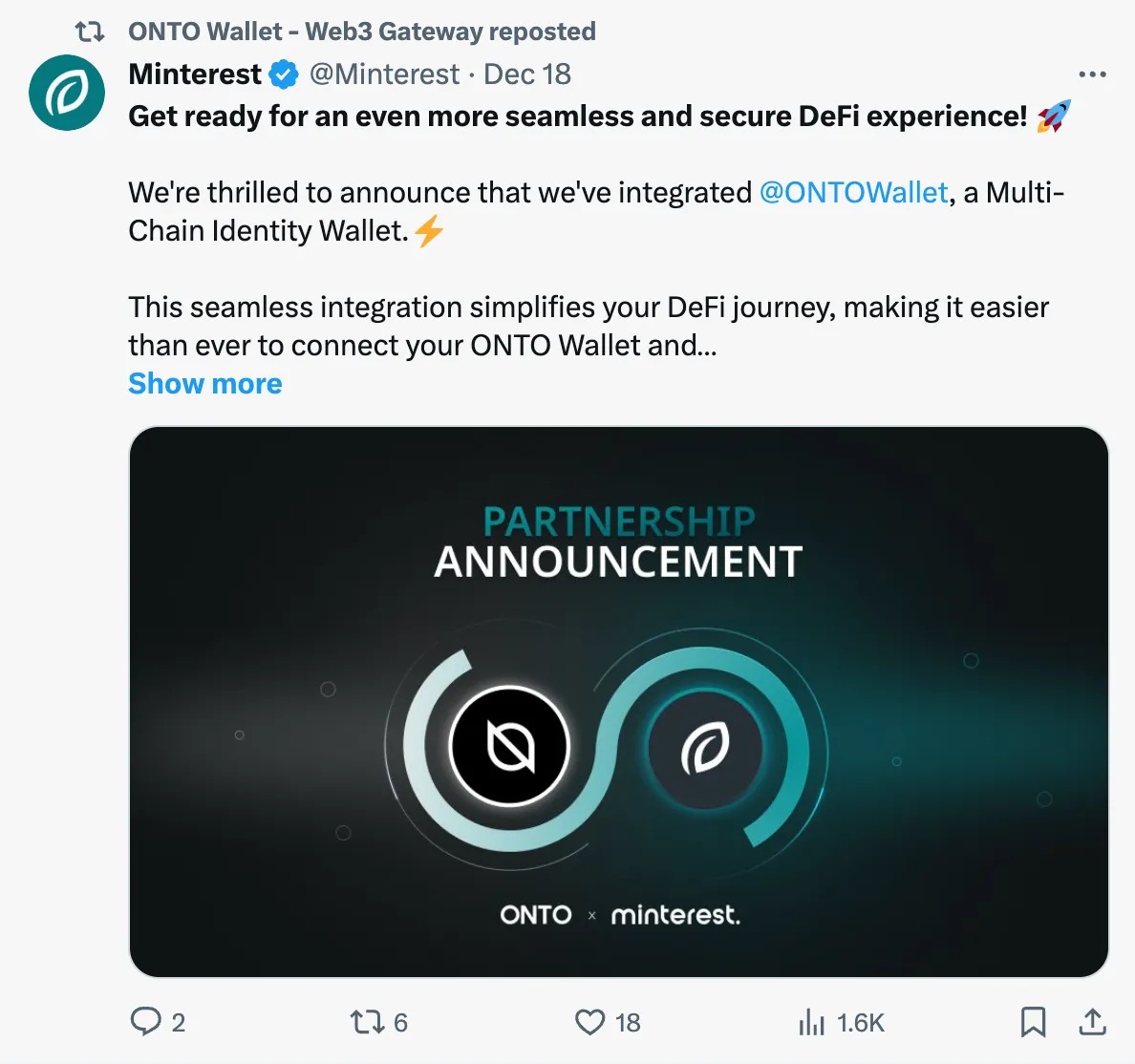Click the reply comment bubble icon
Screen dimensions: 1135x1064
[x=145, y=1022]
